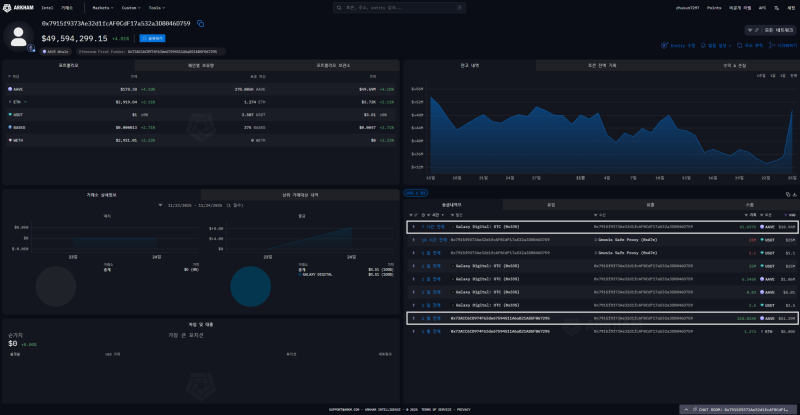This screenshot has width=800, height=415.
Task: Open the Custom dropdown in top navigation
Action: (x=129, y=7)
